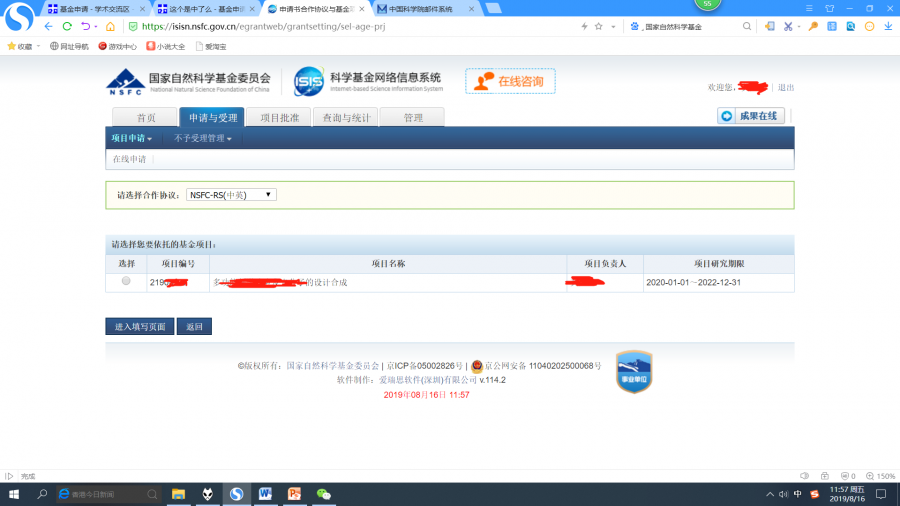Click the 事业单位 badge

point(634,372)
